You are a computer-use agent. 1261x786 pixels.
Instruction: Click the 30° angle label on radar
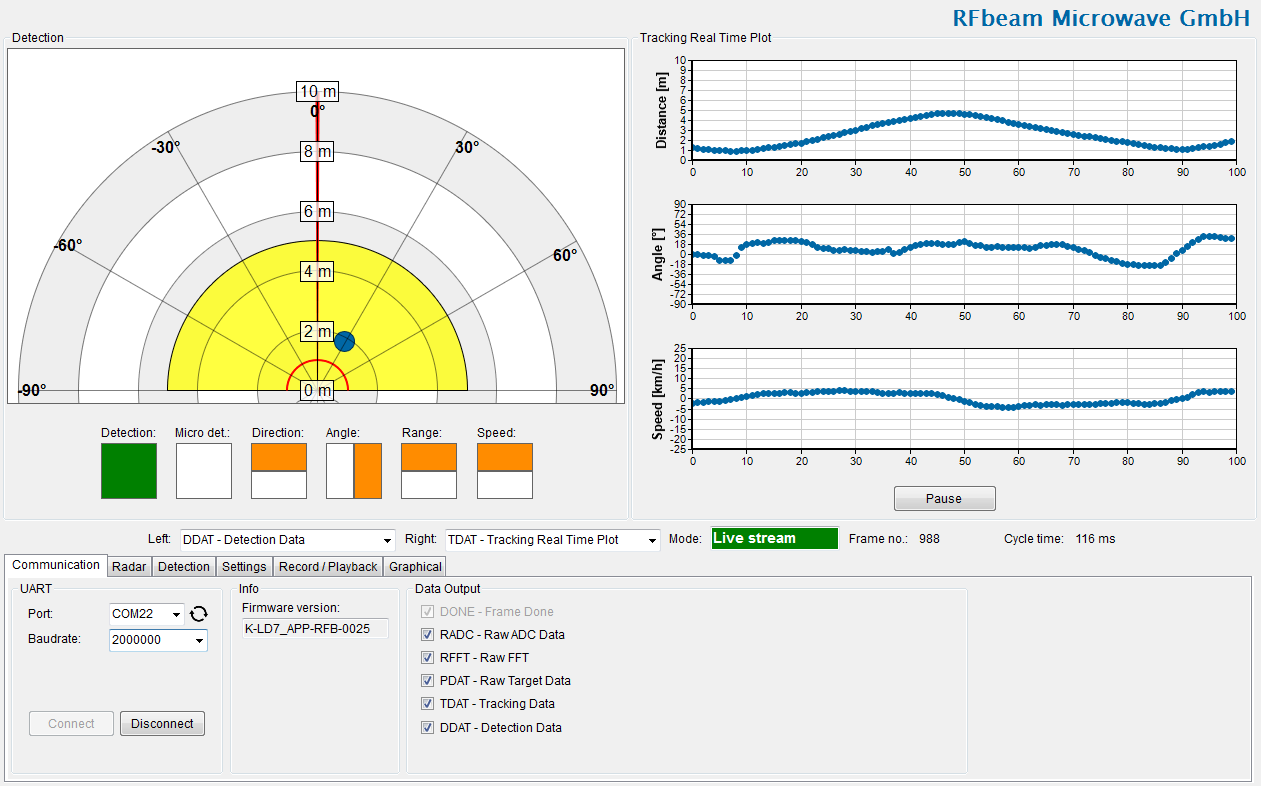(467, 147)
